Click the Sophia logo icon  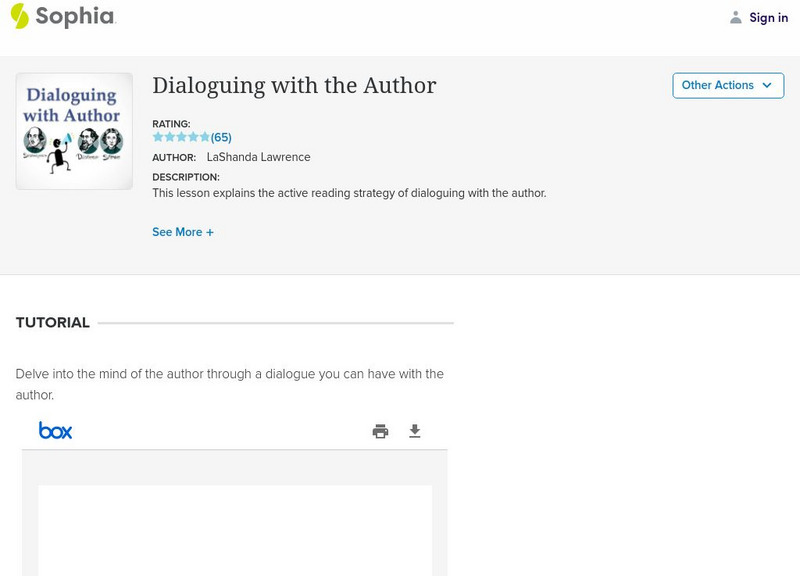tap(19, 16)
